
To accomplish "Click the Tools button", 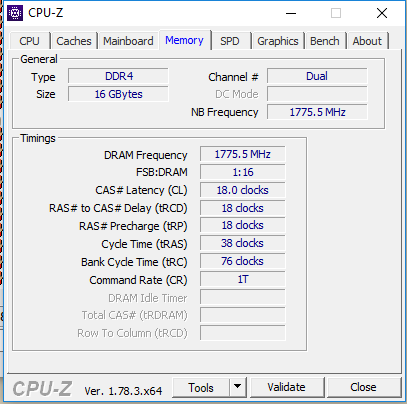I will tap(201, 387).
